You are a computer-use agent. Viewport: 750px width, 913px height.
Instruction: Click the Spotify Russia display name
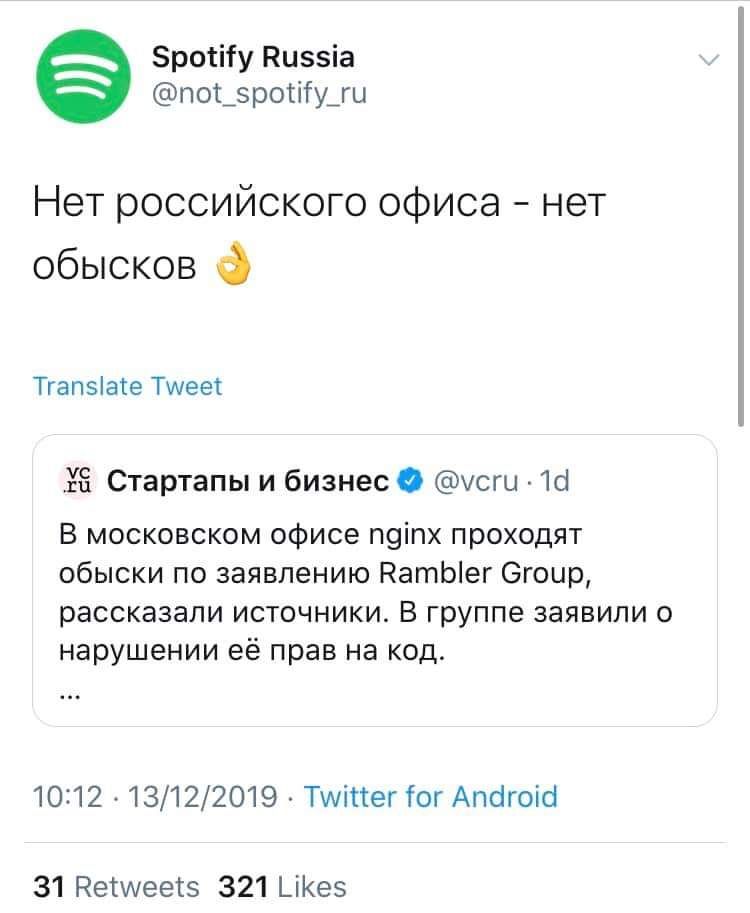pos(253,56)
